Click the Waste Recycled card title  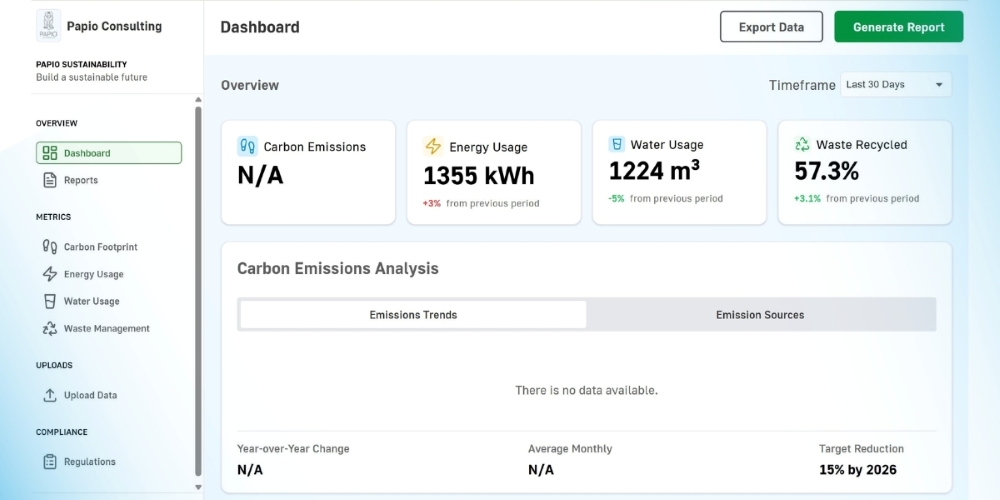click(x=862, y=145)
